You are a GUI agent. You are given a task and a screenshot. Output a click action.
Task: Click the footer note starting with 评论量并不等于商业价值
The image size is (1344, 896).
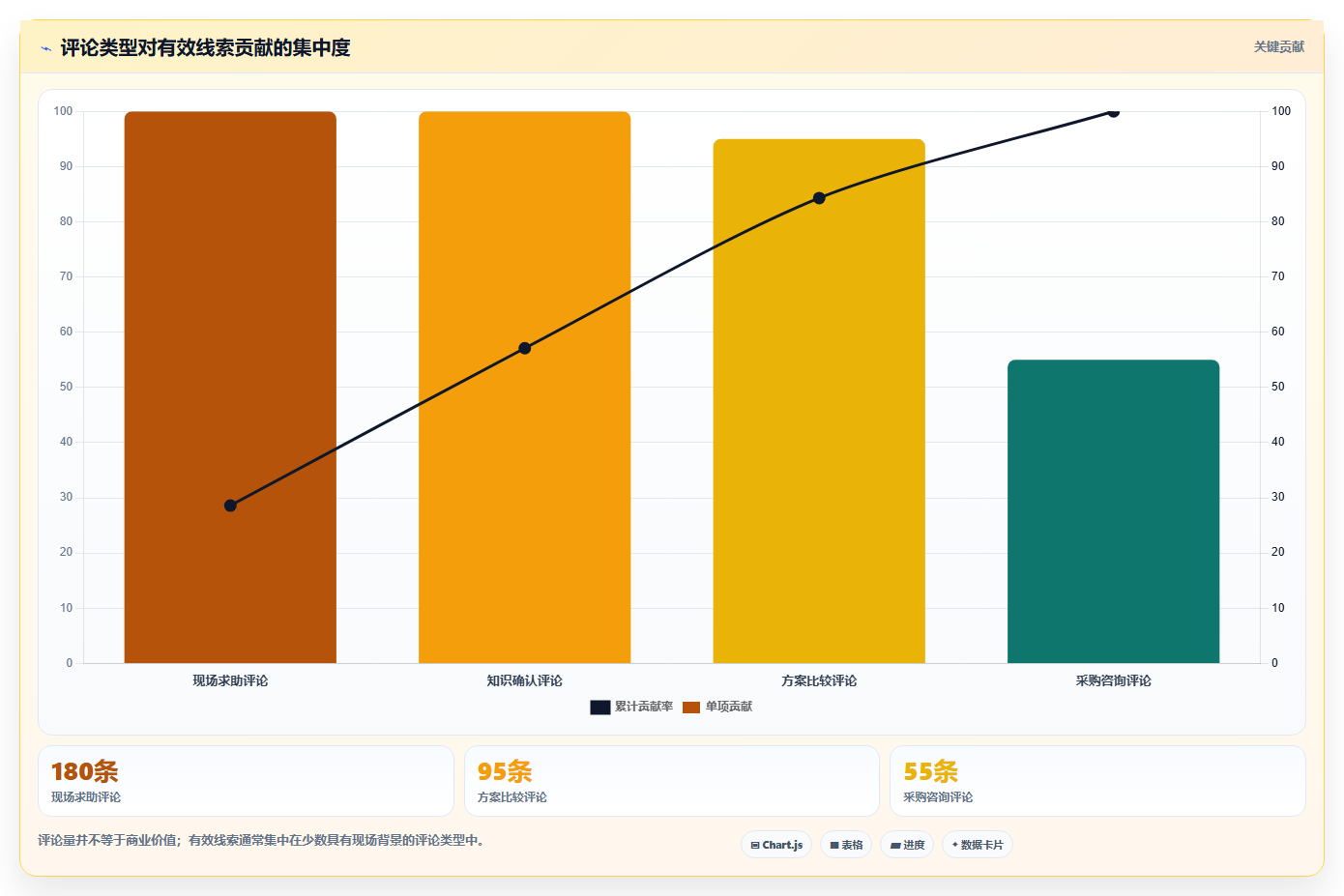click(x=261, y=840)
